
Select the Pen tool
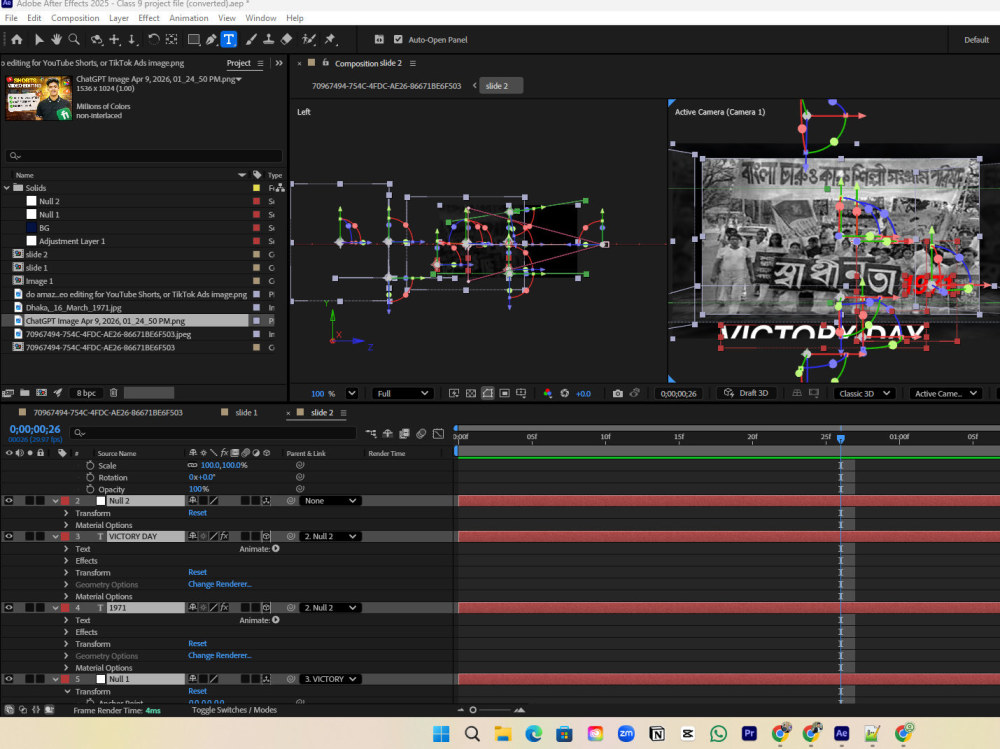(211, 40)
